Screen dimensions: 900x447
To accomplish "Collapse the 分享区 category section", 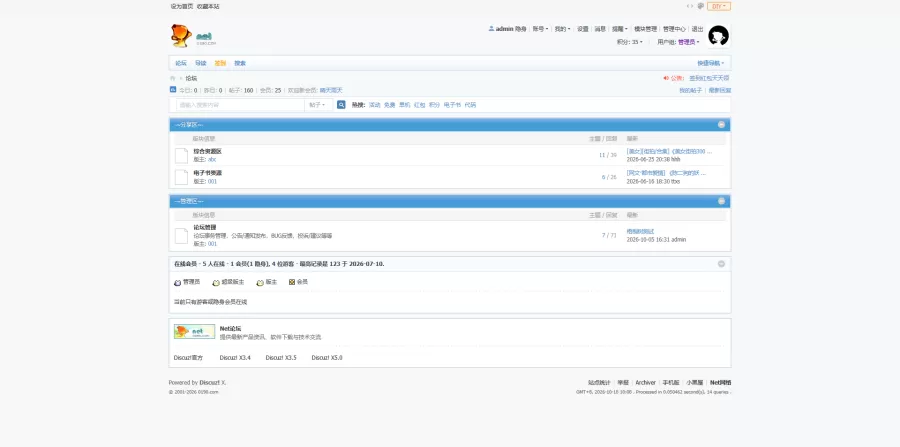I will [x=721, y=125].
